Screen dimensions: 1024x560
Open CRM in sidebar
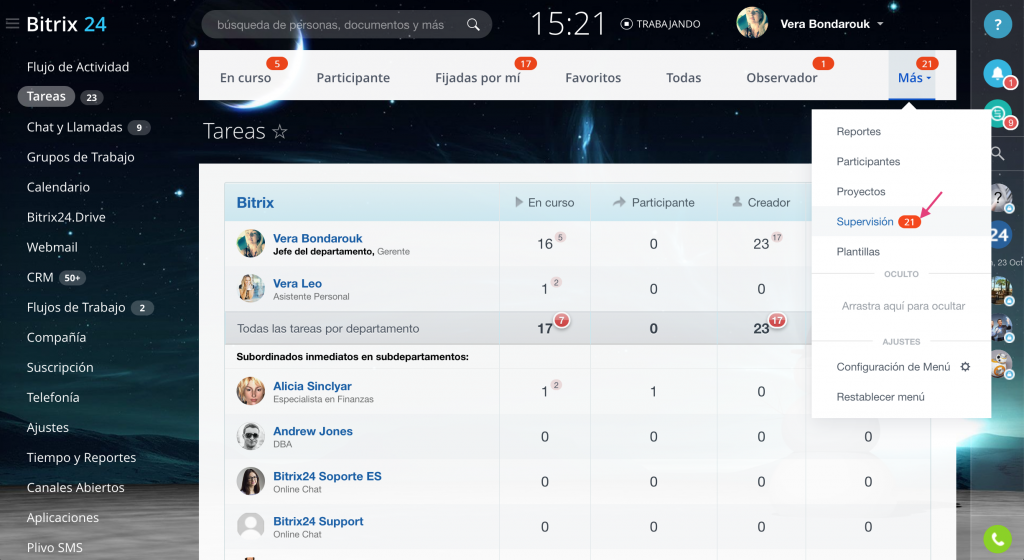point(40,277)
